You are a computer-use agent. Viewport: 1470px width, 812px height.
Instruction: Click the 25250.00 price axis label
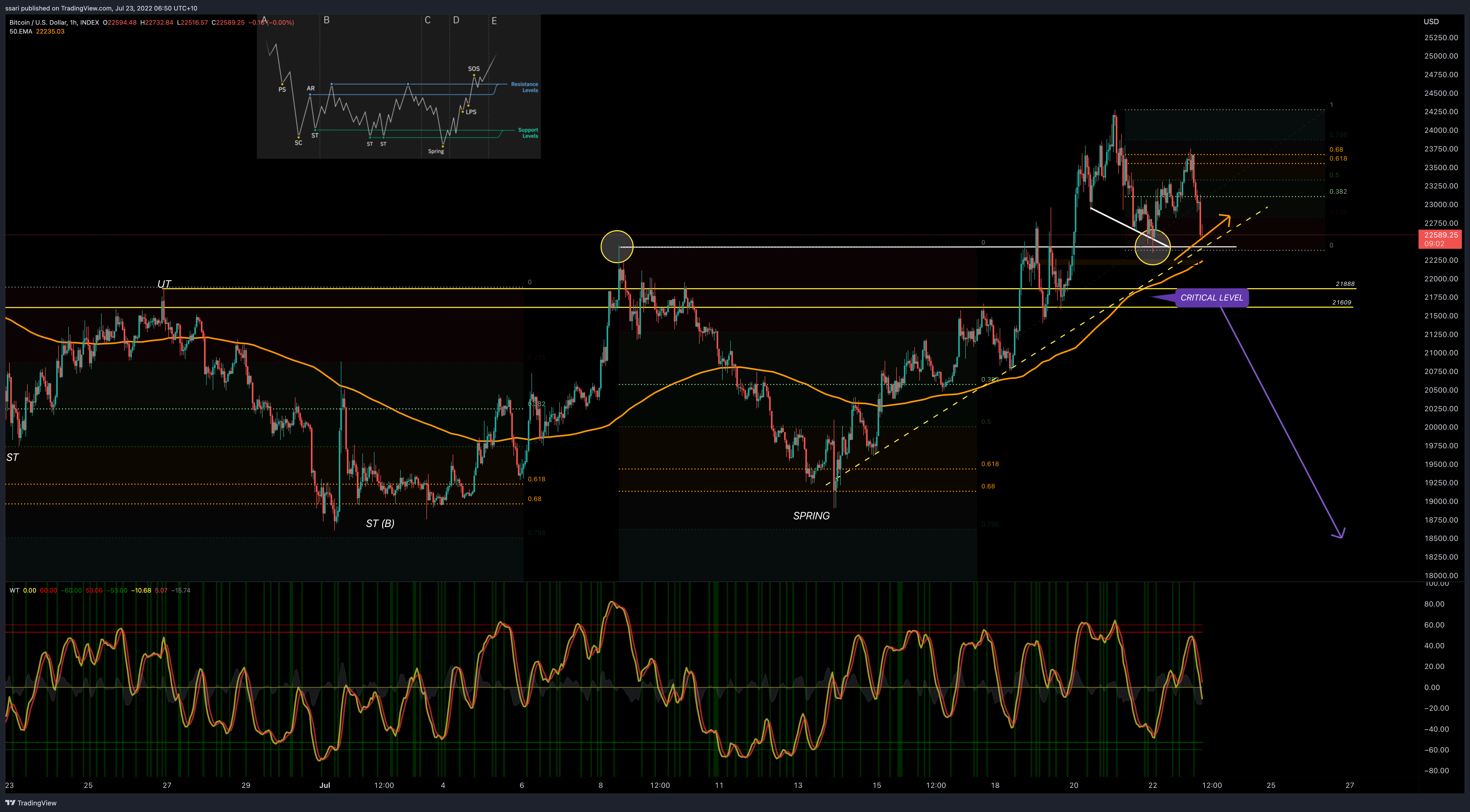pos(1441,38)
